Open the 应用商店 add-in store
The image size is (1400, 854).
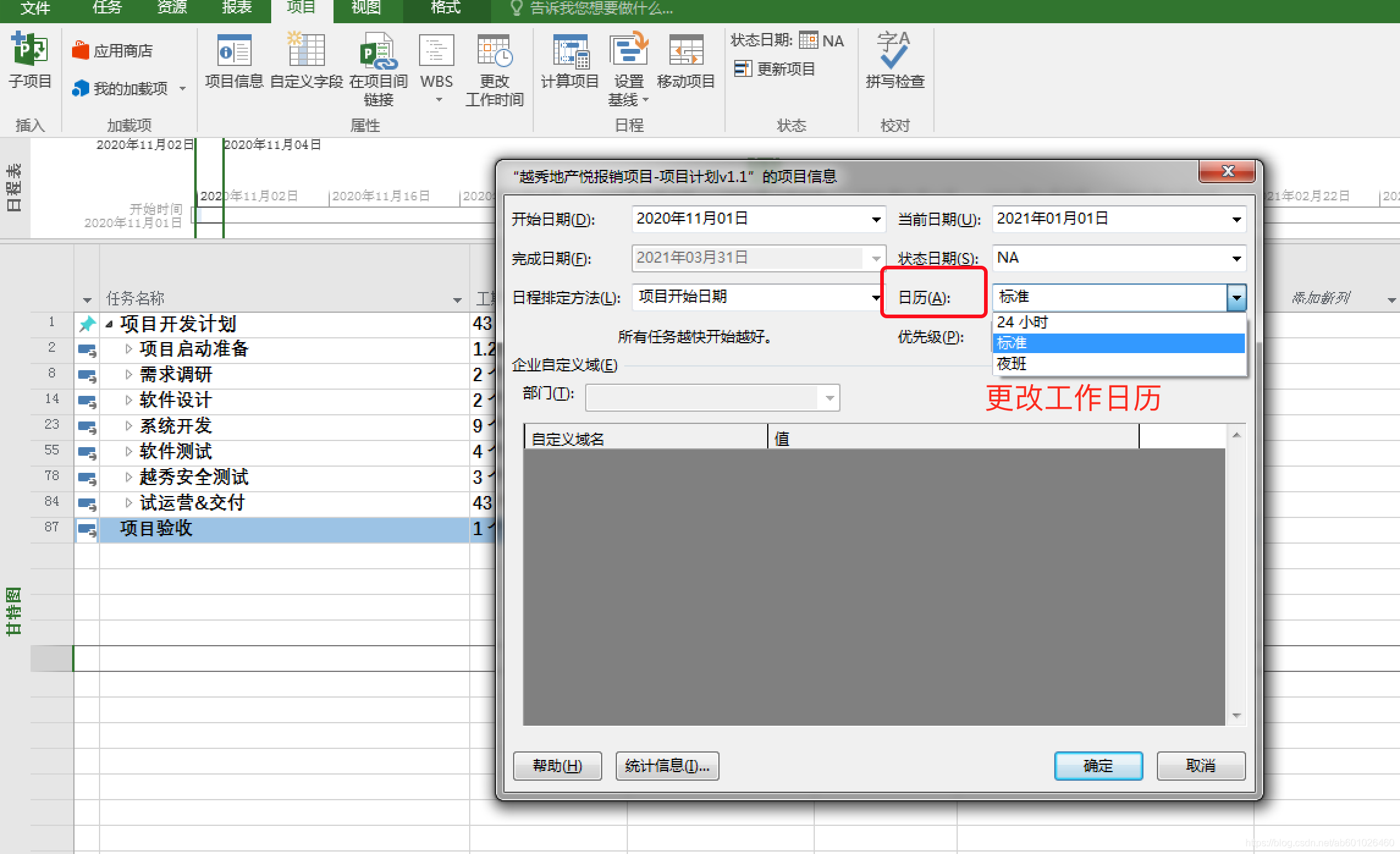(x=112, y=51)
